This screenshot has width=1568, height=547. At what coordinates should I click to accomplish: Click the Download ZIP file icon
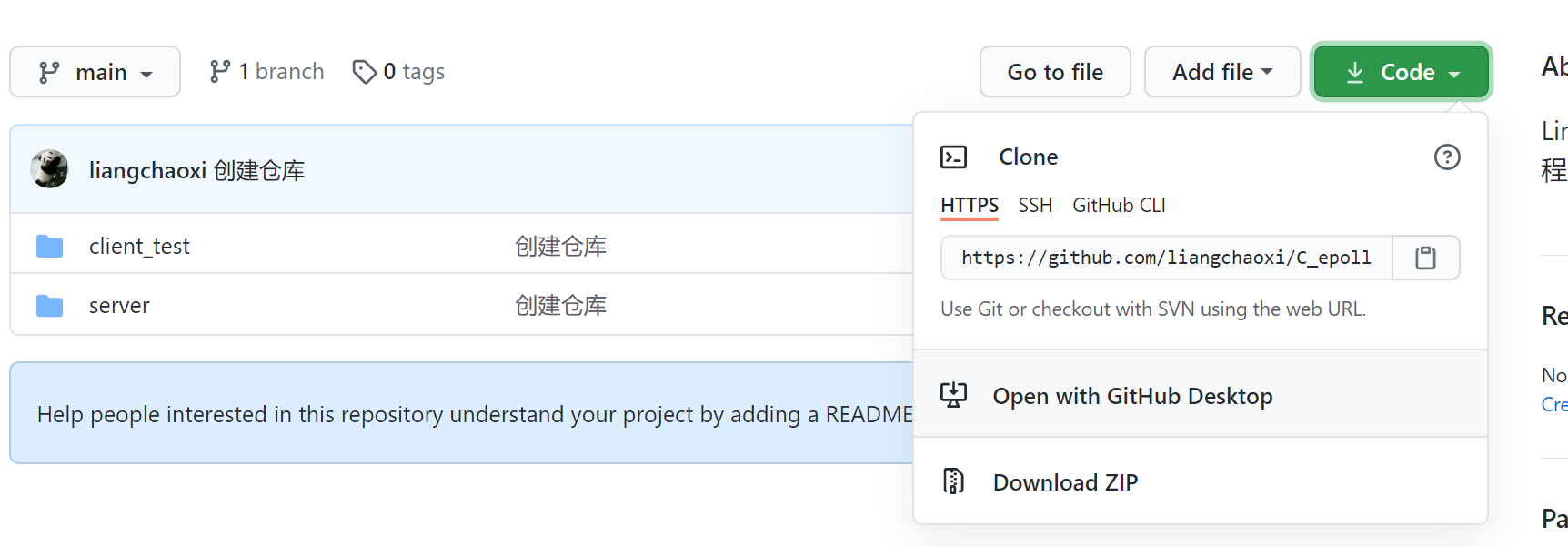point(953,481)
